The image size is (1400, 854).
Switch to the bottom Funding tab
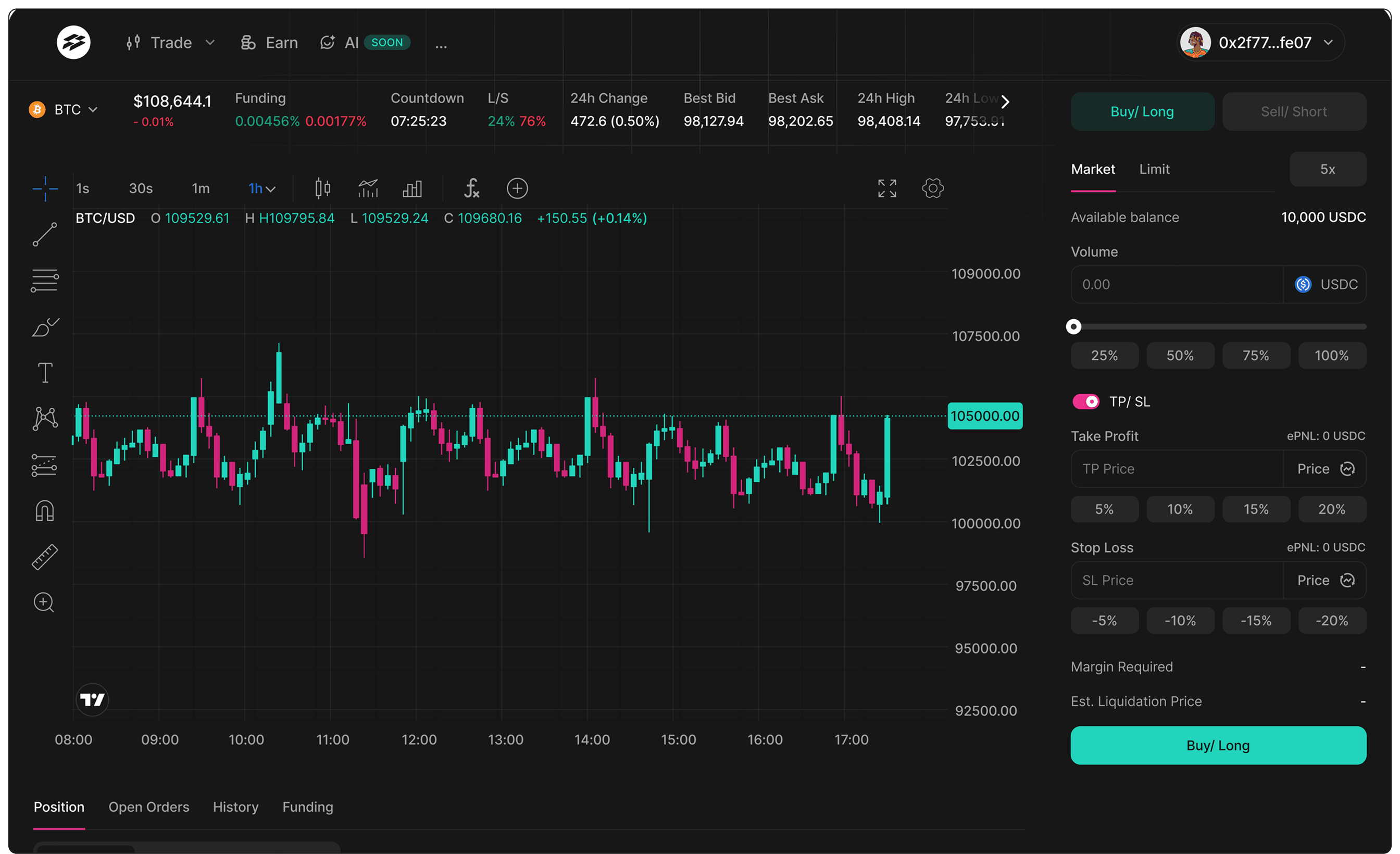(307, 807)
